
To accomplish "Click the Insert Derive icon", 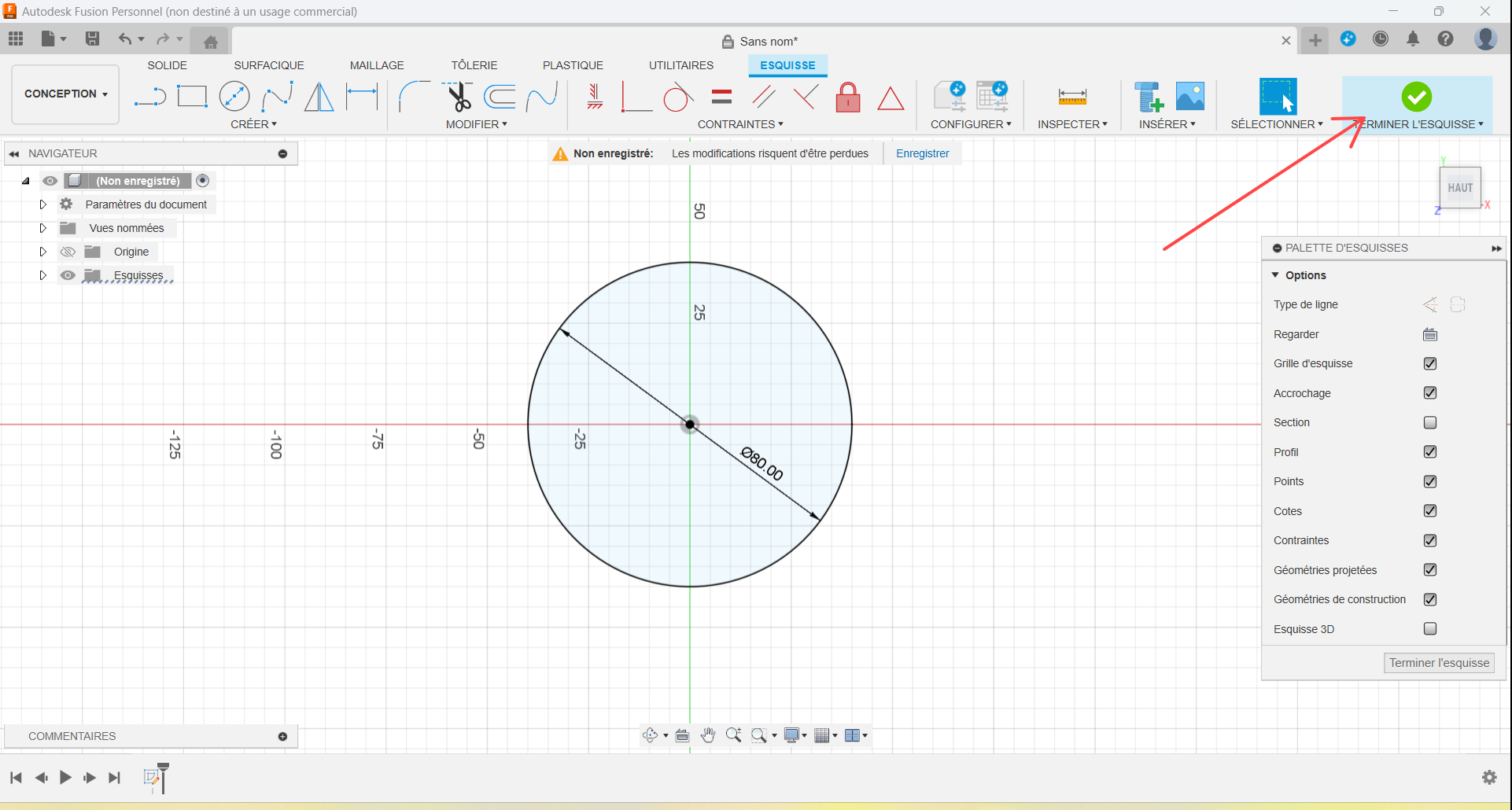I will point(1149,97).
